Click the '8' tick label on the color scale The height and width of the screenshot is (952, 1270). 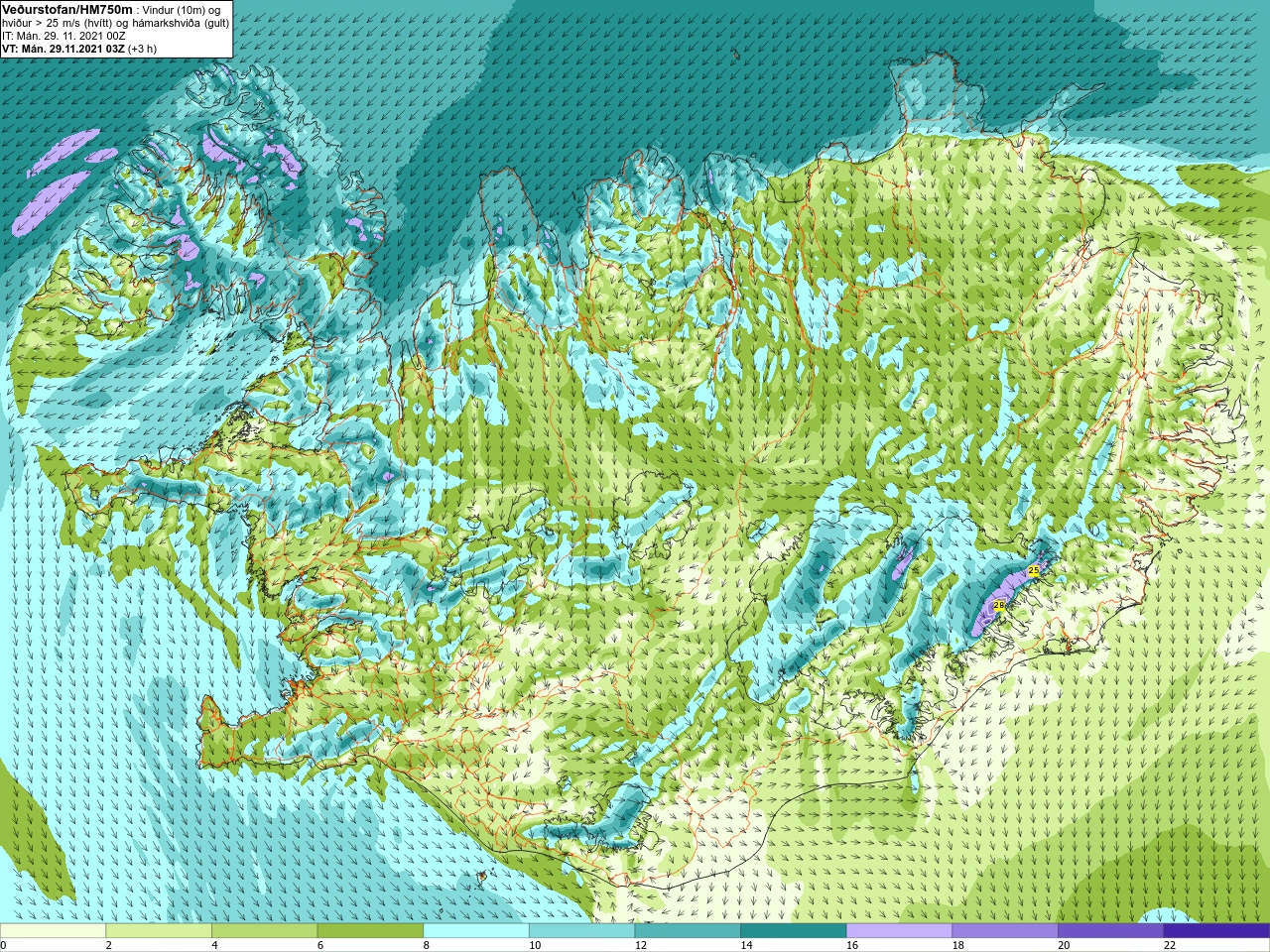(426, 945)
